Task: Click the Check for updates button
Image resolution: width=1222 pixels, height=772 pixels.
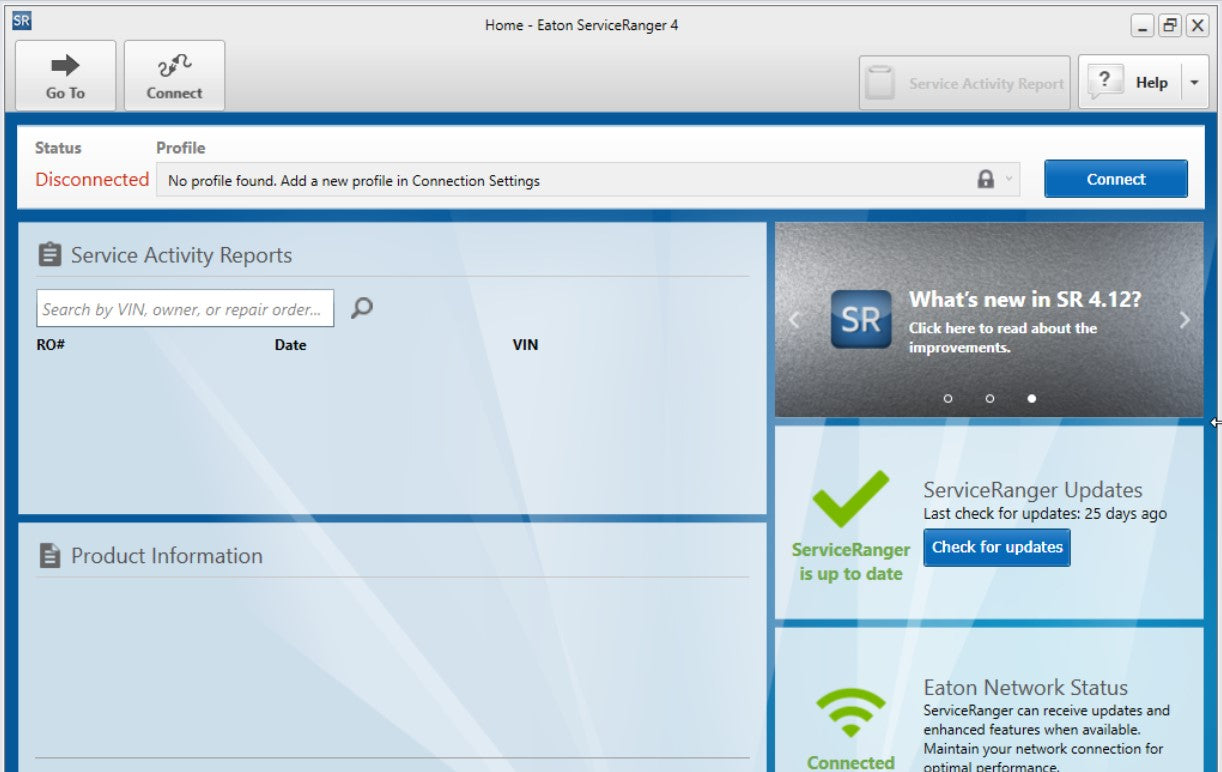Action: [x=996, y=547]
